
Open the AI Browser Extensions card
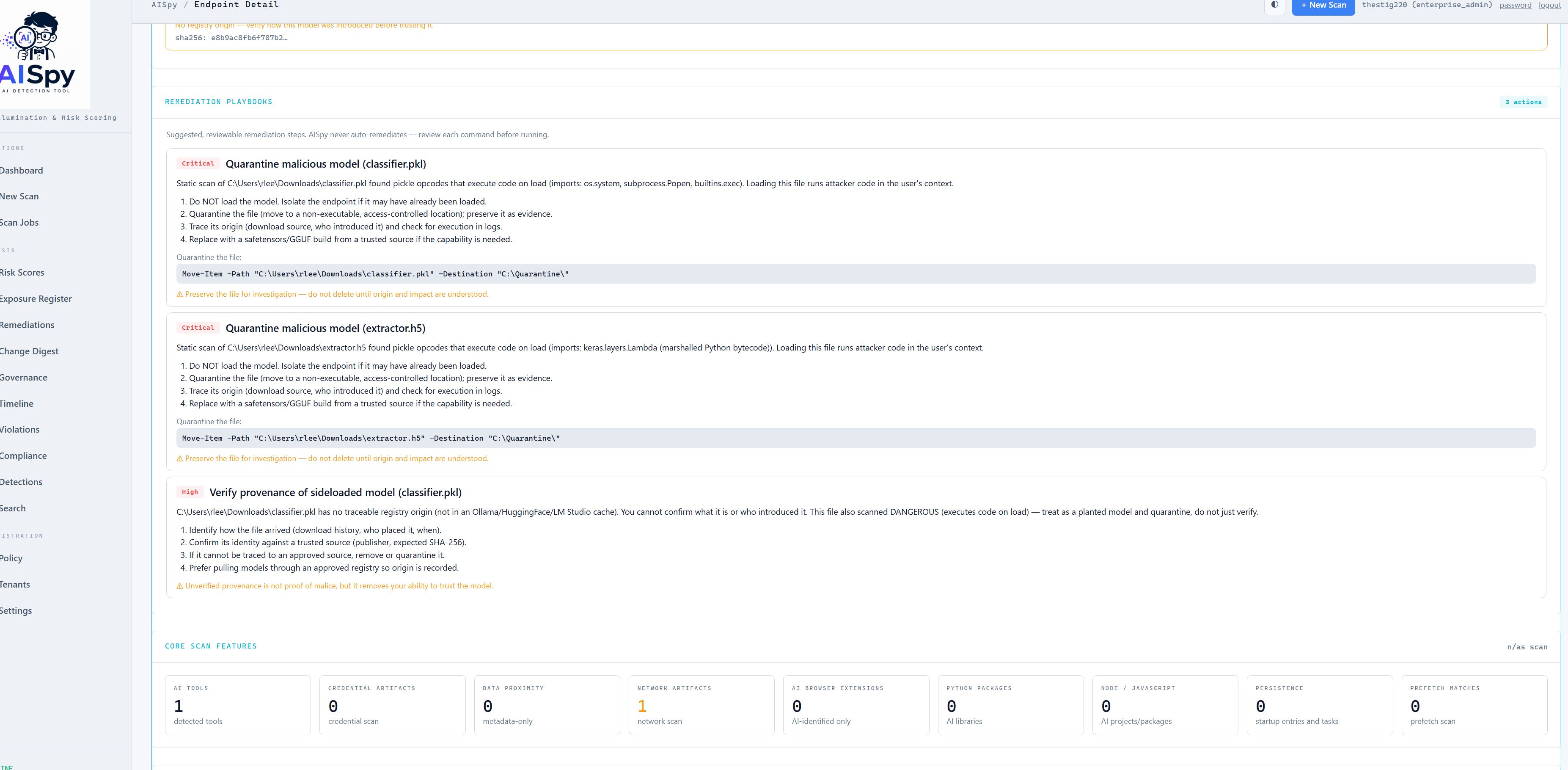tap(856, 705)
